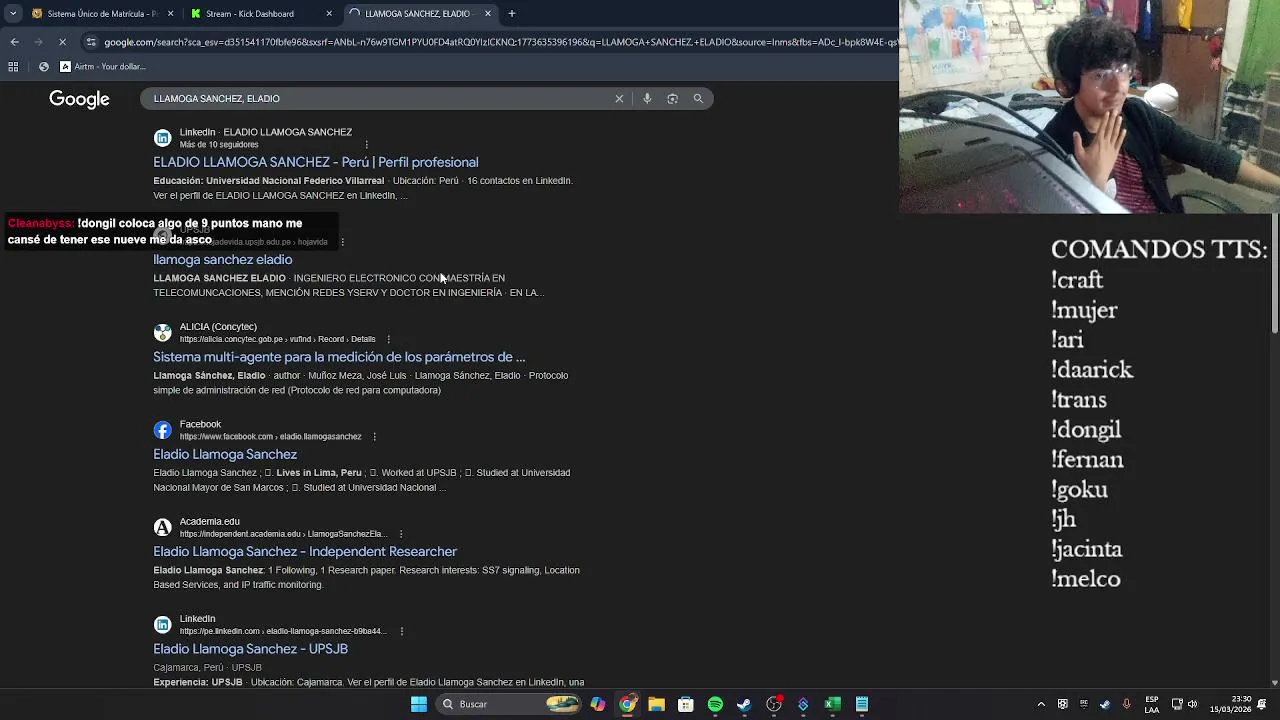The height and width of the screenshot is (720, 1280).
Task: Open Steam from the taskbar
Action: click(744, 704)
